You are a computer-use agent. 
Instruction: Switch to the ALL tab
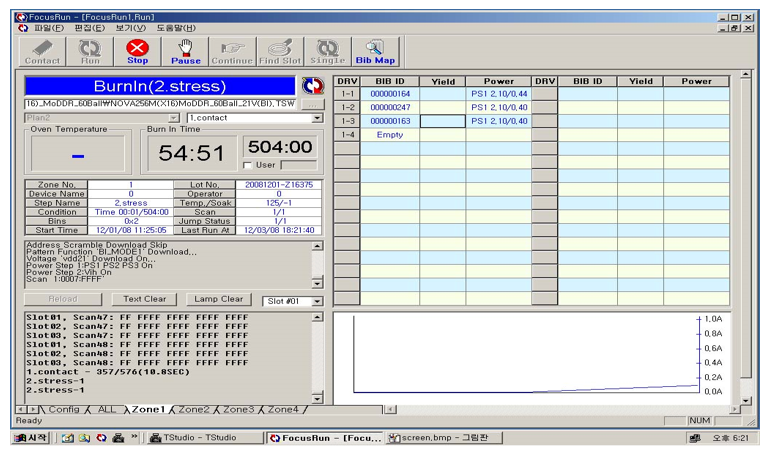click(x=107, y=409)
